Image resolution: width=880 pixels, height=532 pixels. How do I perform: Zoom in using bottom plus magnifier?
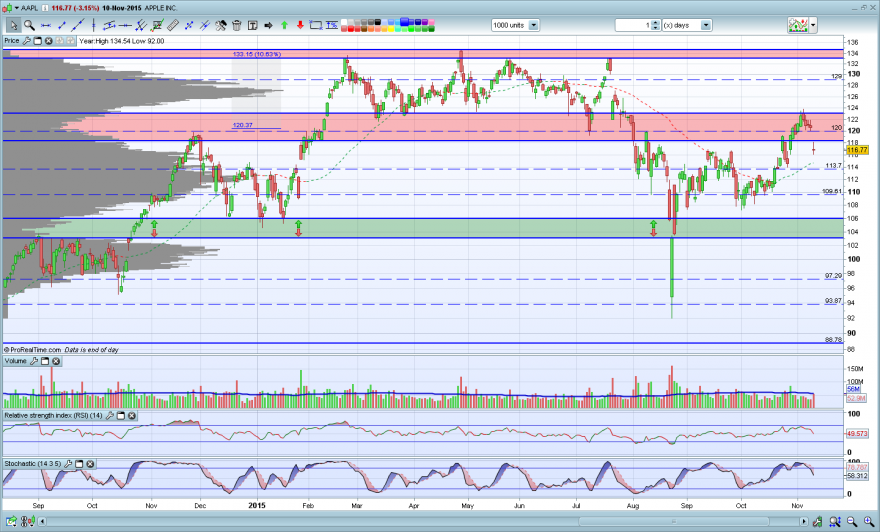(869, 522)
